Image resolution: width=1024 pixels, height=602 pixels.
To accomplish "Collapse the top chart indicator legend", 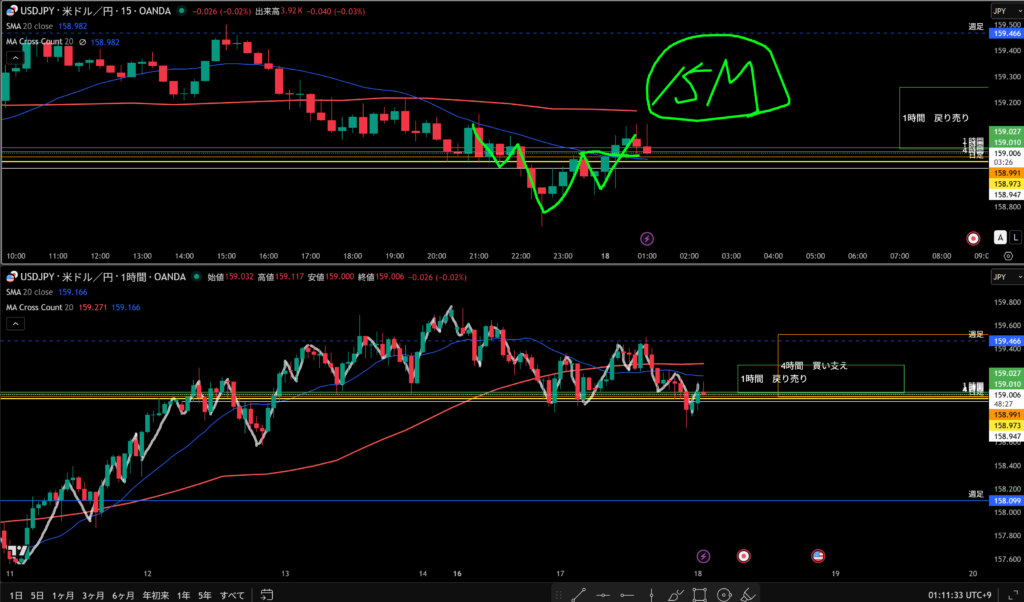I will pyautogui.click(x=15, y=59).
